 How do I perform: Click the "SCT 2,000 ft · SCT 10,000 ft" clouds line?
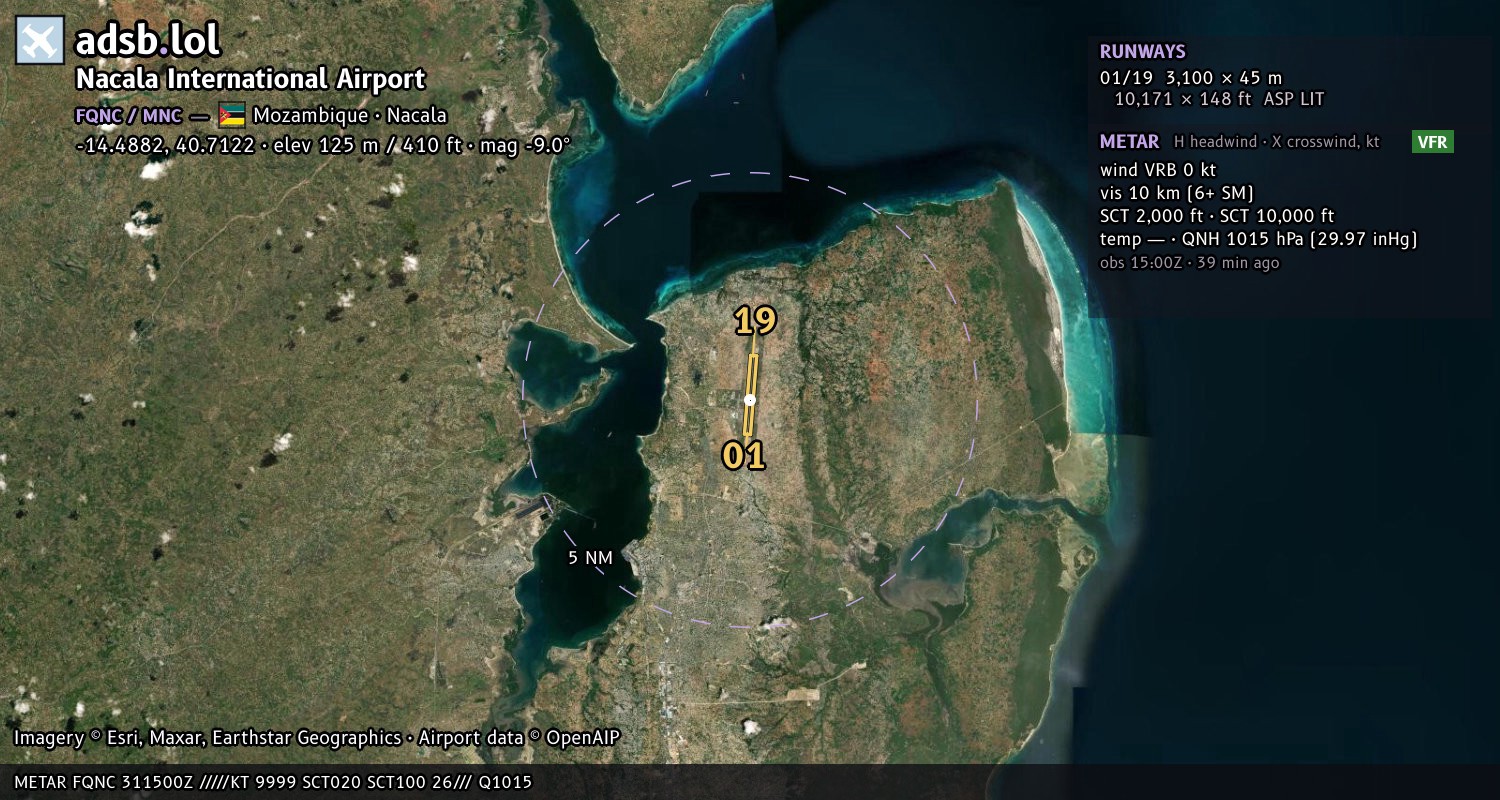tap(1217, 216)
